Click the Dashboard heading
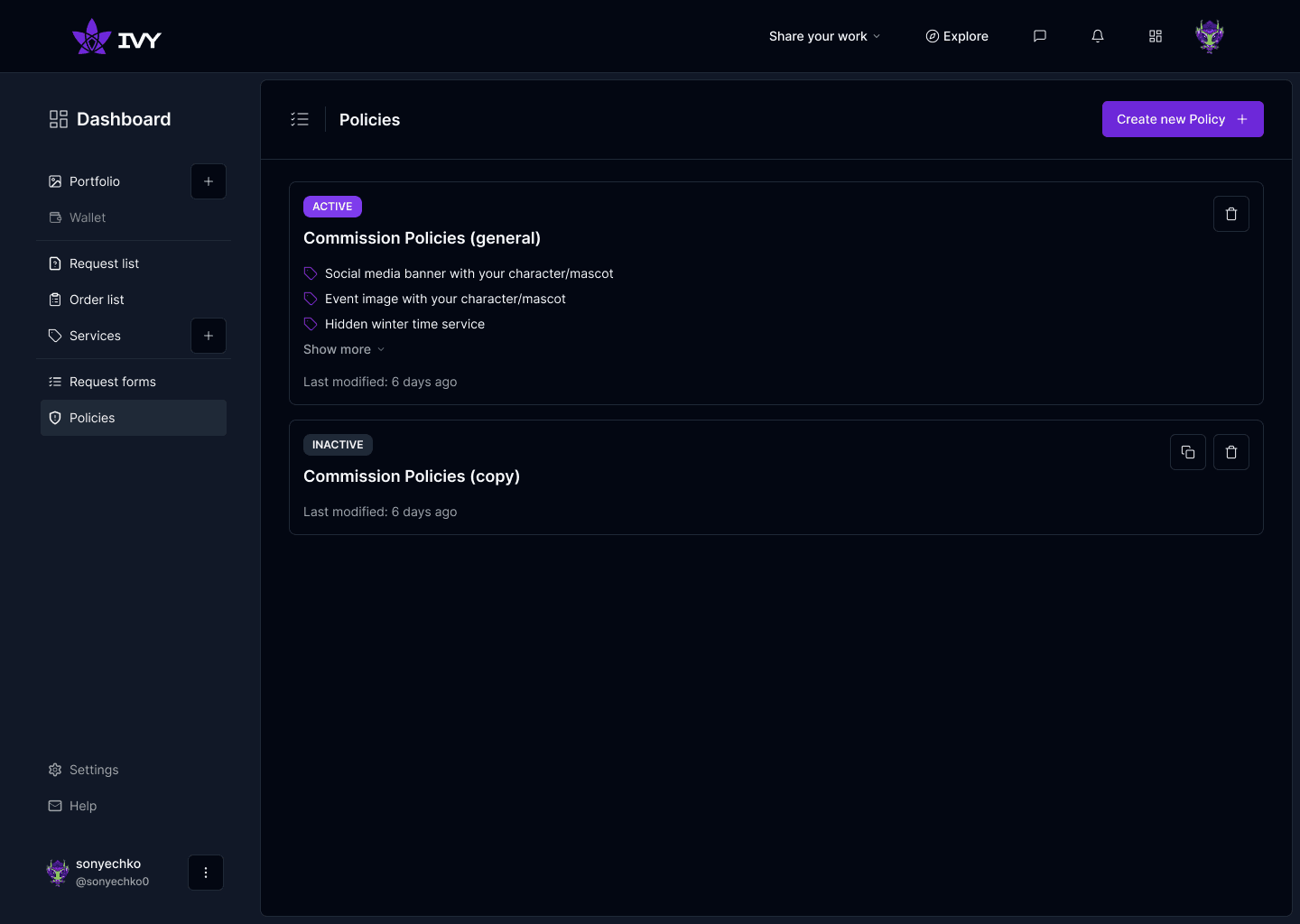The image size is (1300, 924). [124, 119]
